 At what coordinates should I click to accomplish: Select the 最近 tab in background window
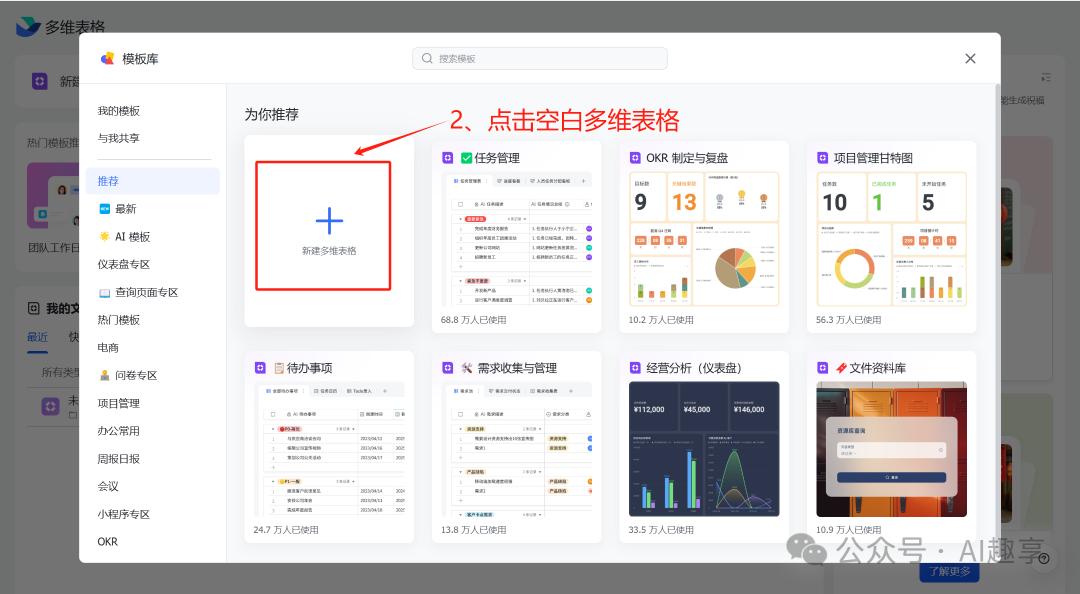[37, 337]
